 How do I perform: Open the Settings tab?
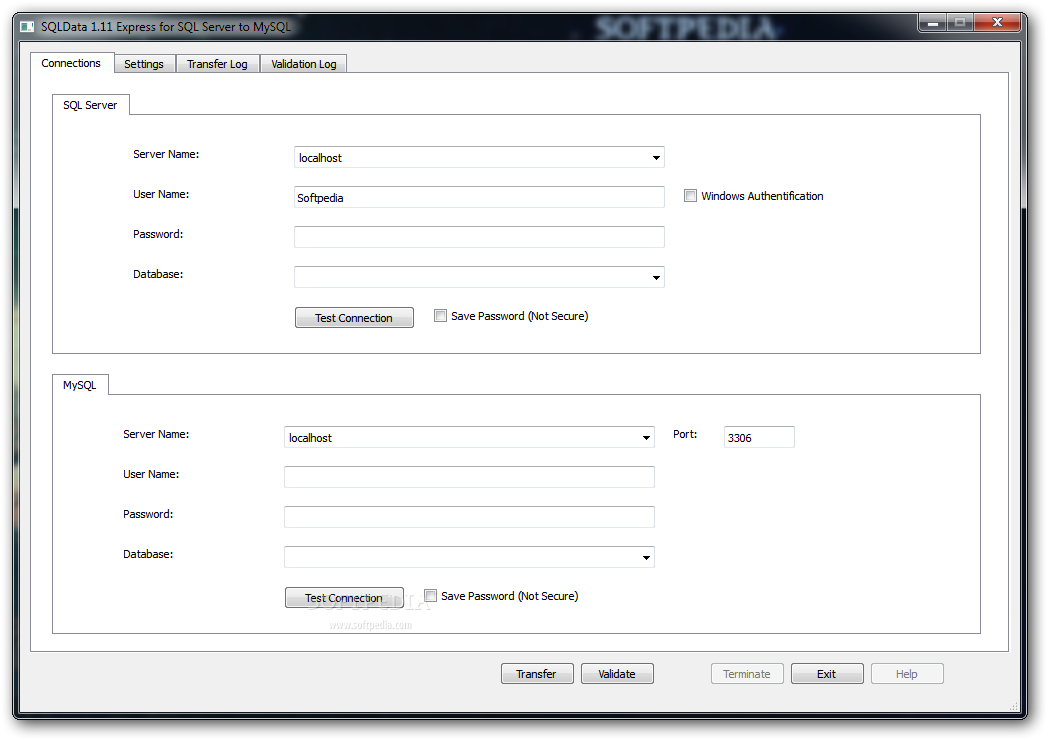point(144,64)
